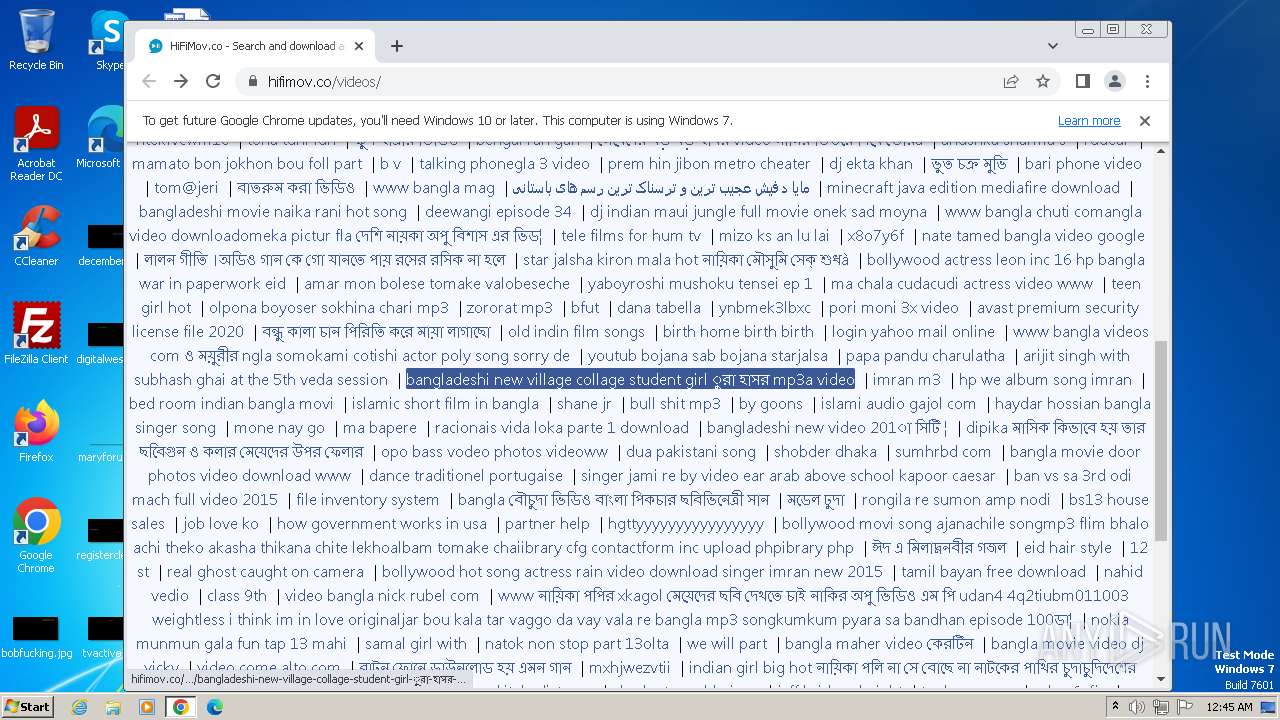Open Recycle Bin desktop icon
The width and height of the screenshot is (1280, 720).
coord(36,40)
